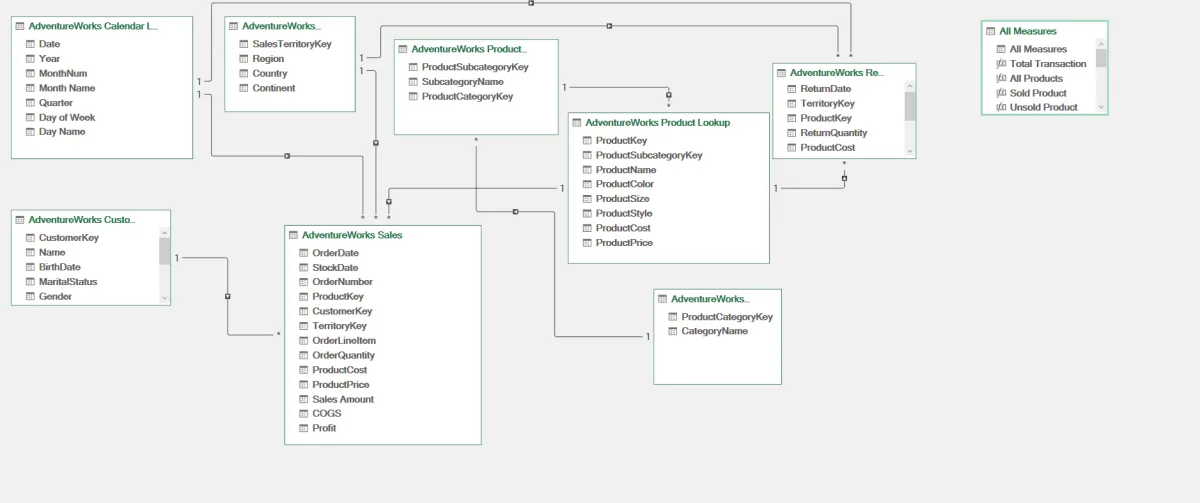
Task: Click the column icon next to CategoryName
Action: point(672,331)
